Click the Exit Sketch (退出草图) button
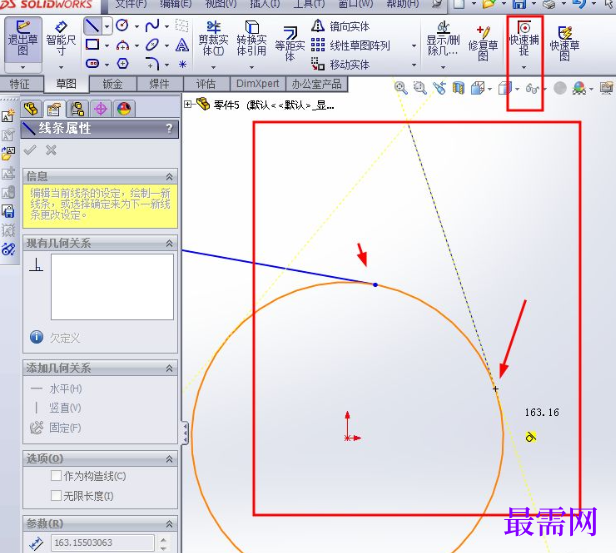616x553 pixels. (x=23, y=39)
